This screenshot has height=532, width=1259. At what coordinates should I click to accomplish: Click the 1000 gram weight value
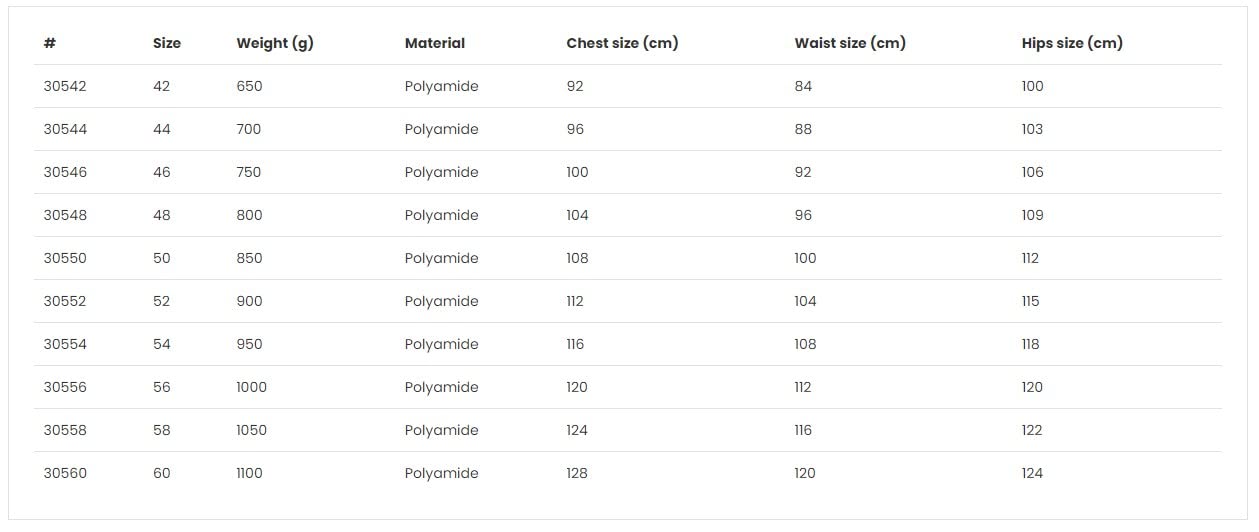coord(251,387)
